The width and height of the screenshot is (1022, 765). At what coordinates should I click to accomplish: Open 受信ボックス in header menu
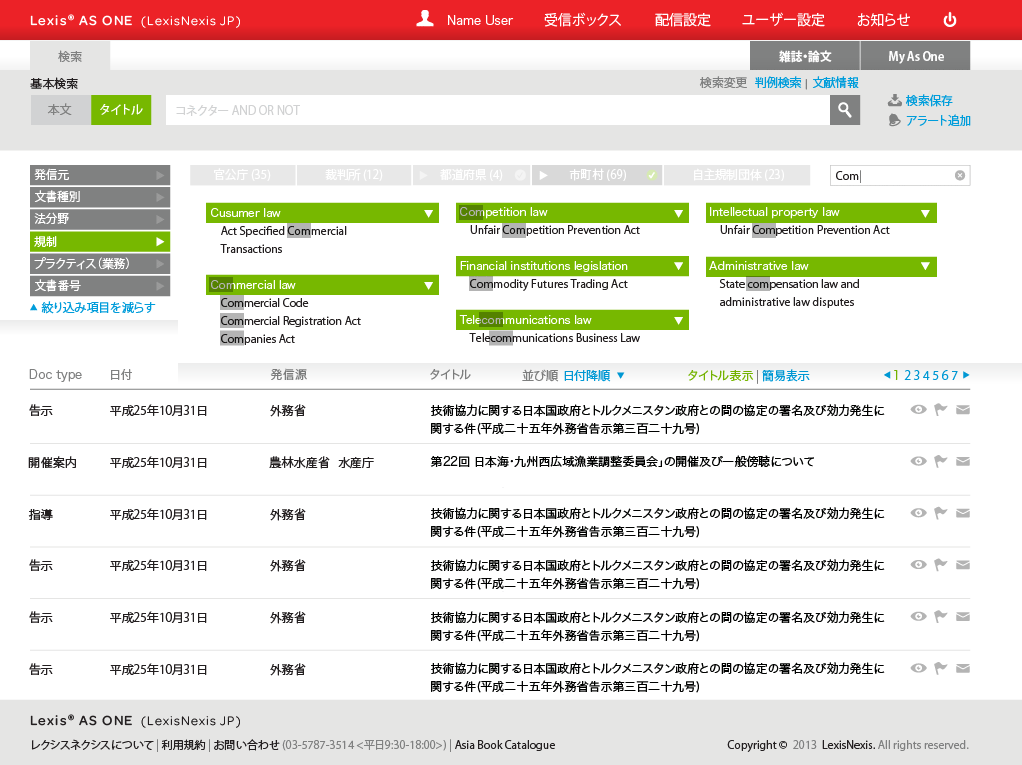(x=583, y=20)
